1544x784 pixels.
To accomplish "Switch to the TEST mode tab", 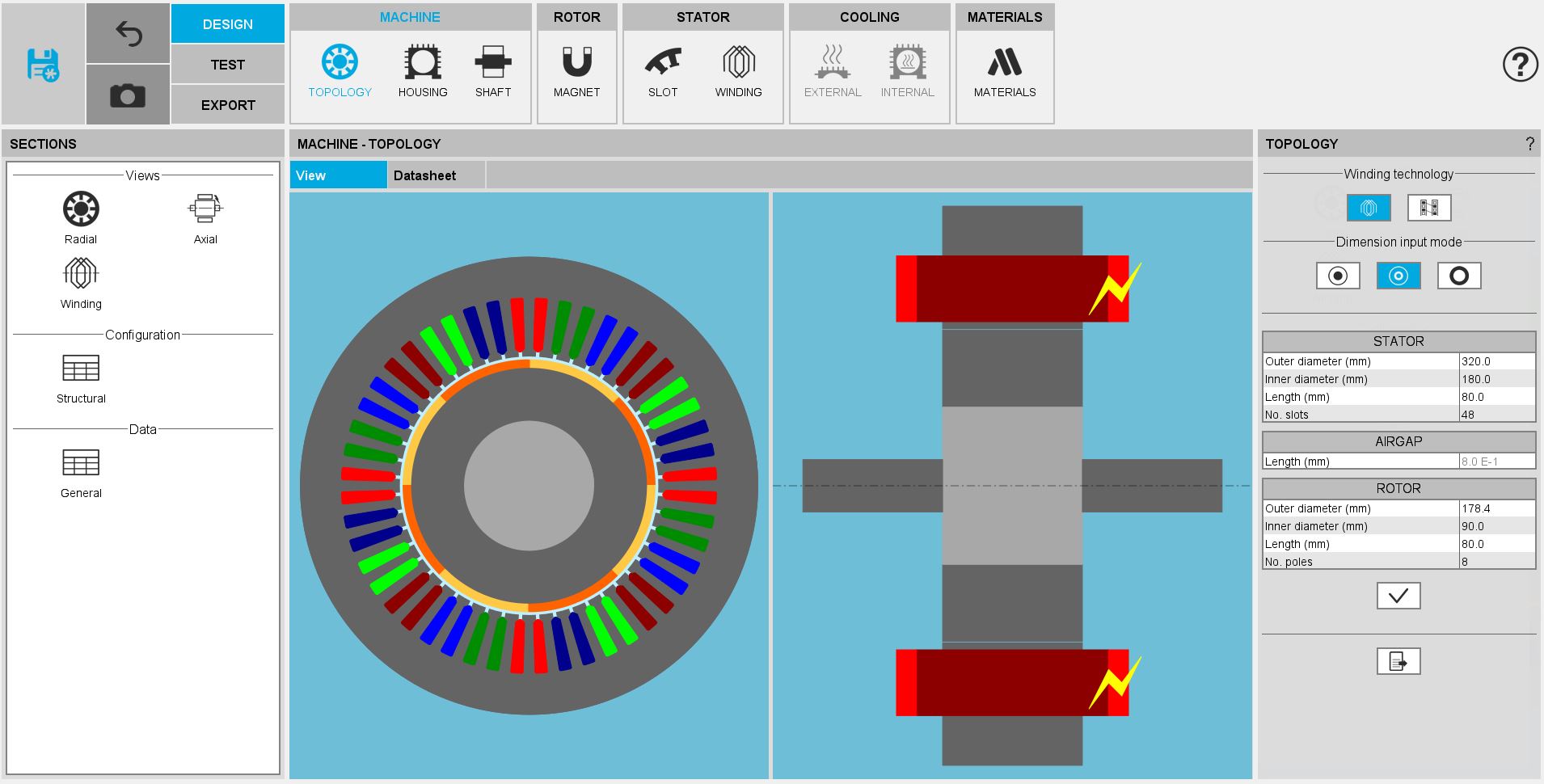I will 227,65.
